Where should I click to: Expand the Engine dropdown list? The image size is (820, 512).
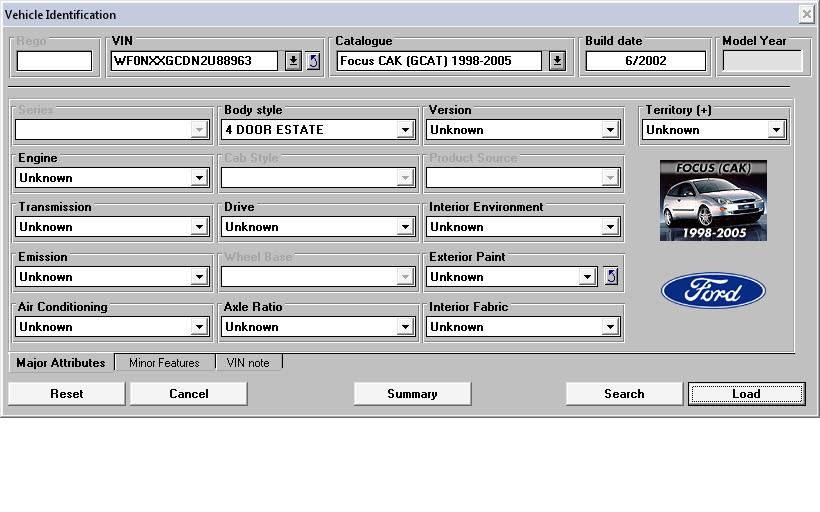pyautogui.click(x=199, y=178)
